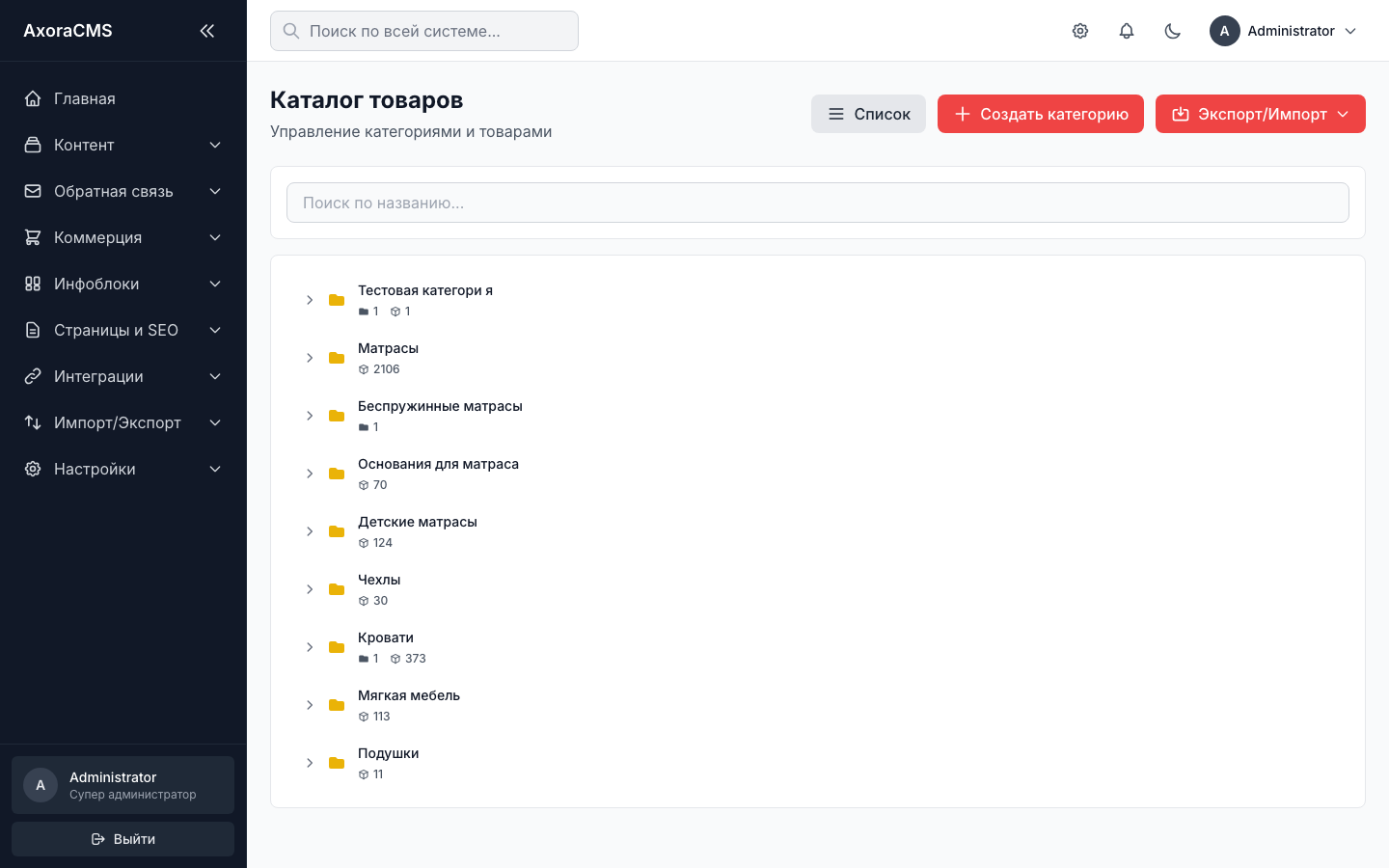Screen dimensions: 1389x868
Task: Expand the Настройки menu chevron
Action: pyautogui.click(x=215, y=469)
